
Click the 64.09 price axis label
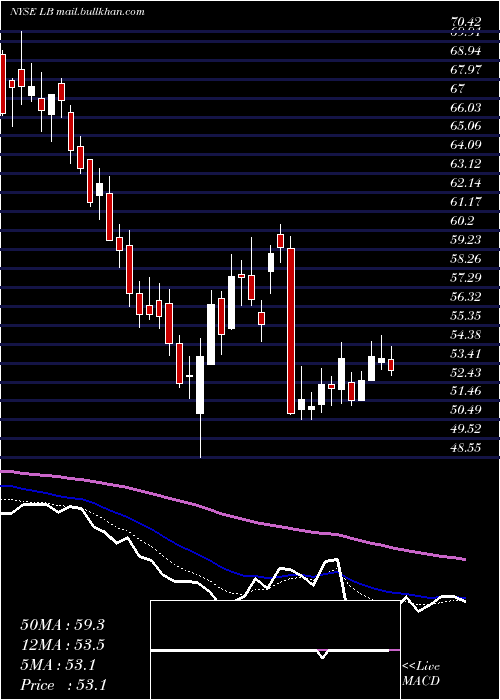[x=466, y=145]
